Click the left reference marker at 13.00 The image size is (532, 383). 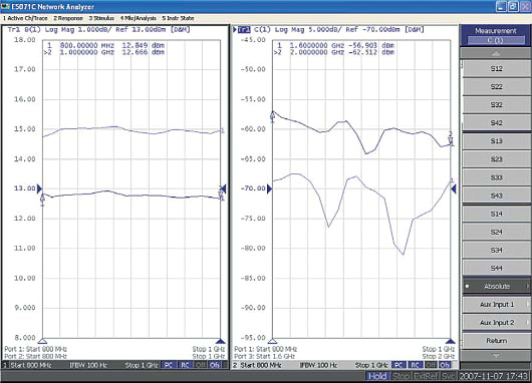point(39,189)
